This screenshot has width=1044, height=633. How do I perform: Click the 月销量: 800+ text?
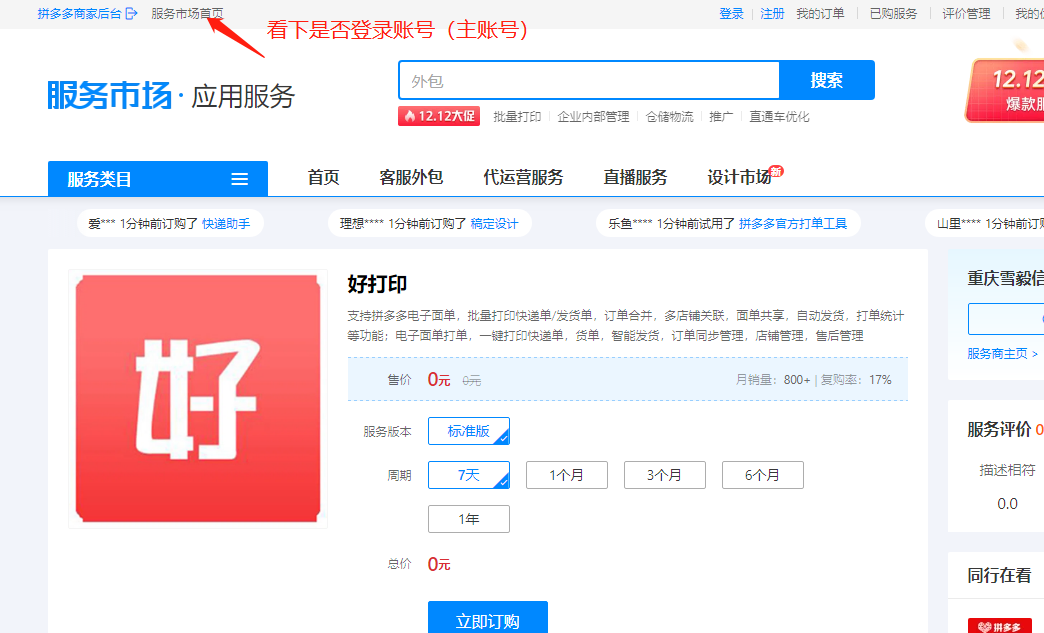coord(772,379)
